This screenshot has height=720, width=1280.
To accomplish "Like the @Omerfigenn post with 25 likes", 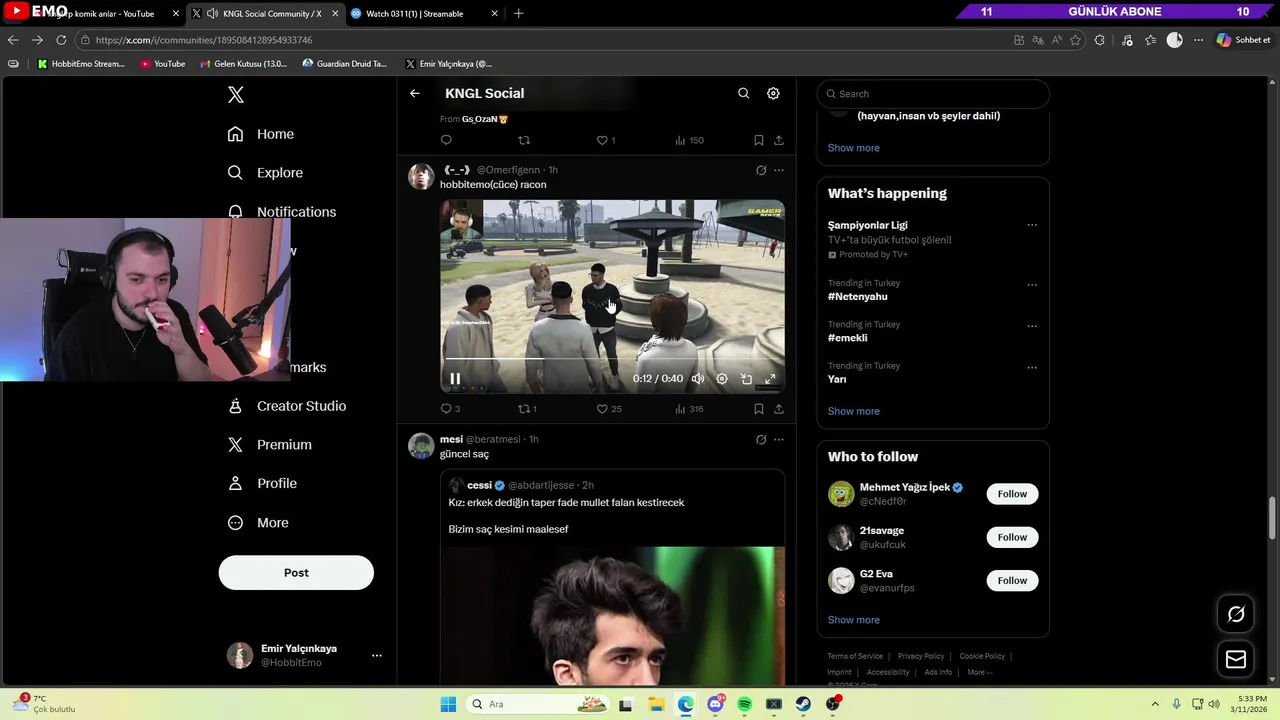I will (x=608, y=409).
